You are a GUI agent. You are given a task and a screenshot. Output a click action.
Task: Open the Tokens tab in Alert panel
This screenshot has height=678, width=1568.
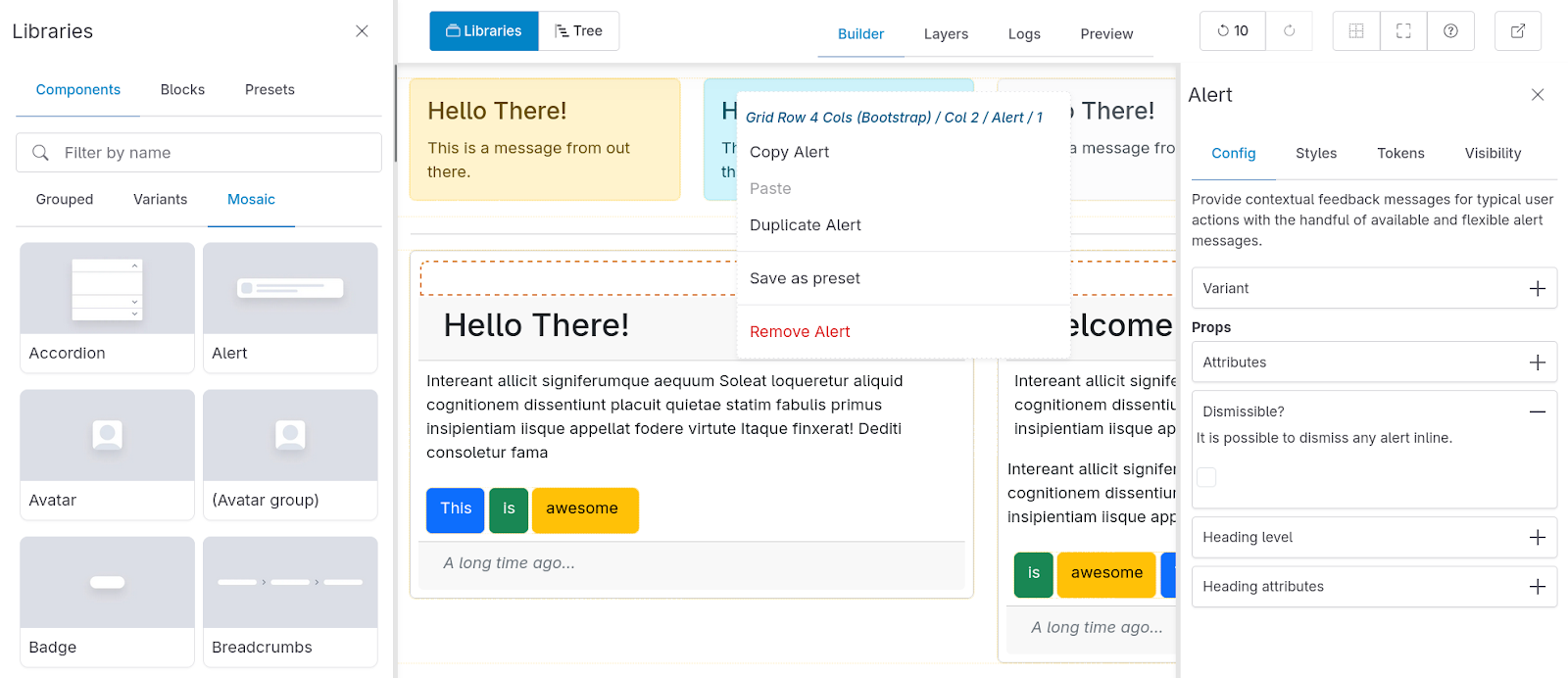[x=1400, y=154]
